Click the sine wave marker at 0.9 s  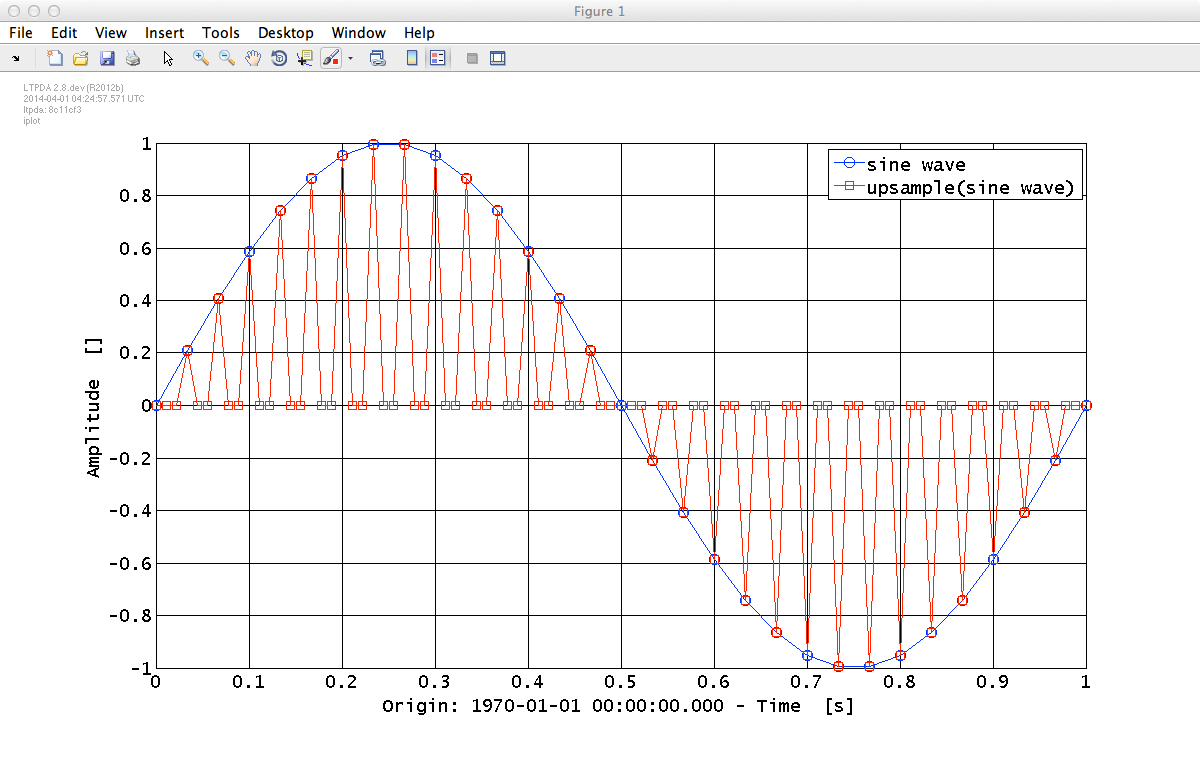coord(993,559)
